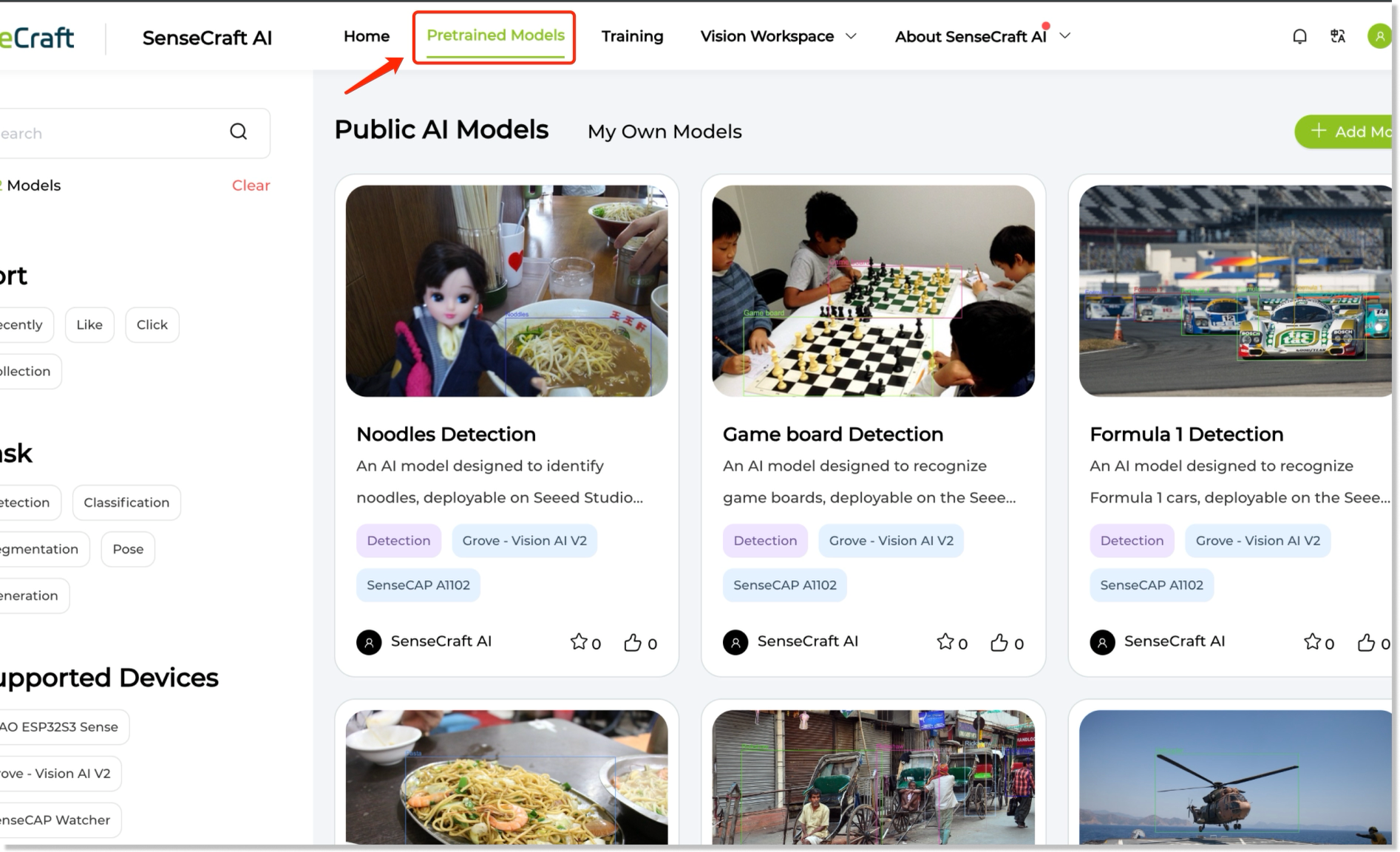The height and width of the screenshot is (852, 1400).
Task: Open the notifications bell icon
Action: [x=1299, y=36]
